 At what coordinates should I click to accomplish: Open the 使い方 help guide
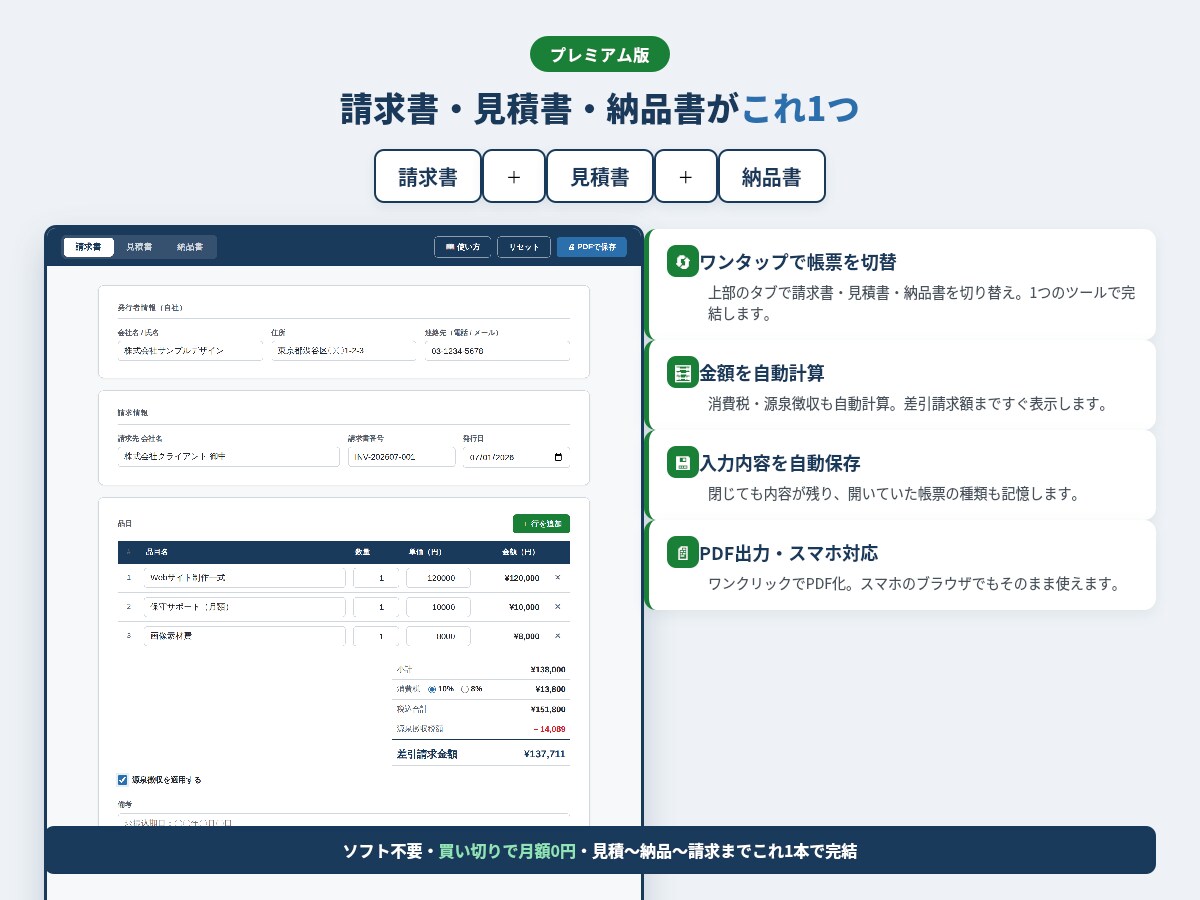click(x=462, y=247)
